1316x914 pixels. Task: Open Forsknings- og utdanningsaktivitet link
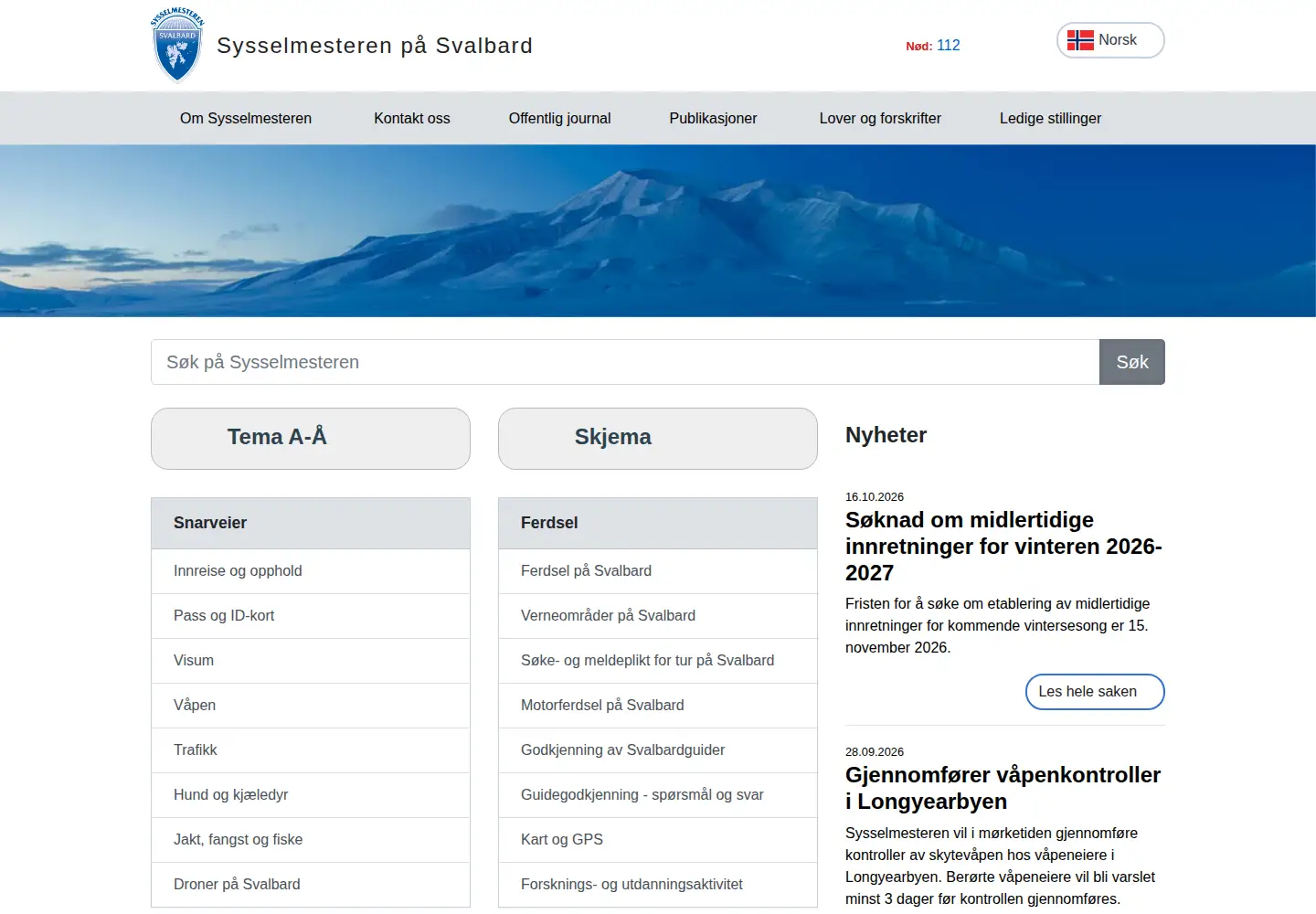click(658, 885)
